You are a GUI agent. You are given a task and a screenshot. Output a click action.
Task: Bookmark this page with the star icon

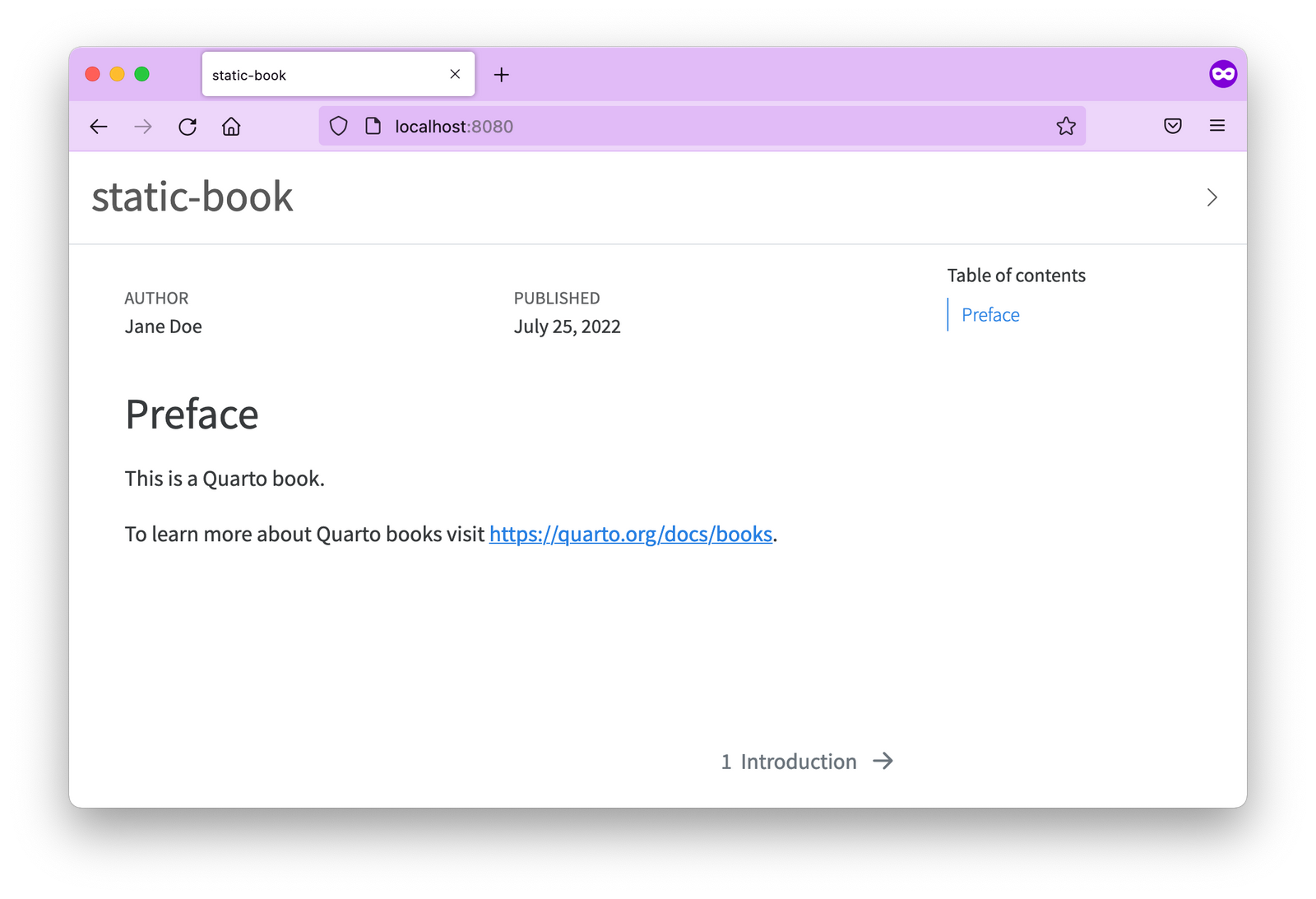[x=1066, y=126]
